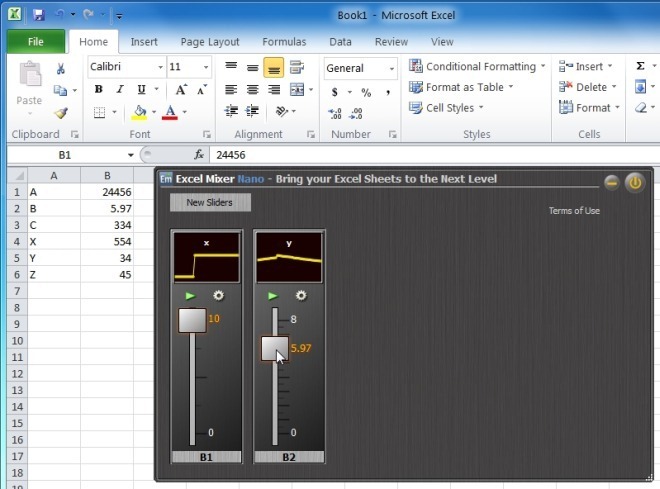Click the Comma Style icon
The image size is (660, 489).
pos(388,92)
